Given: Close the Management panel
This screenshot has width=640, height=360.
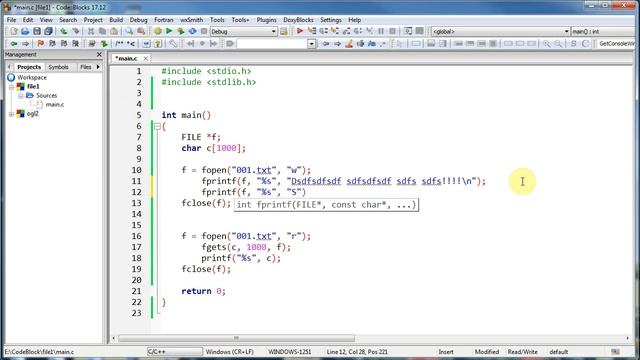Looking at the screenshot, I should (99, 54).
